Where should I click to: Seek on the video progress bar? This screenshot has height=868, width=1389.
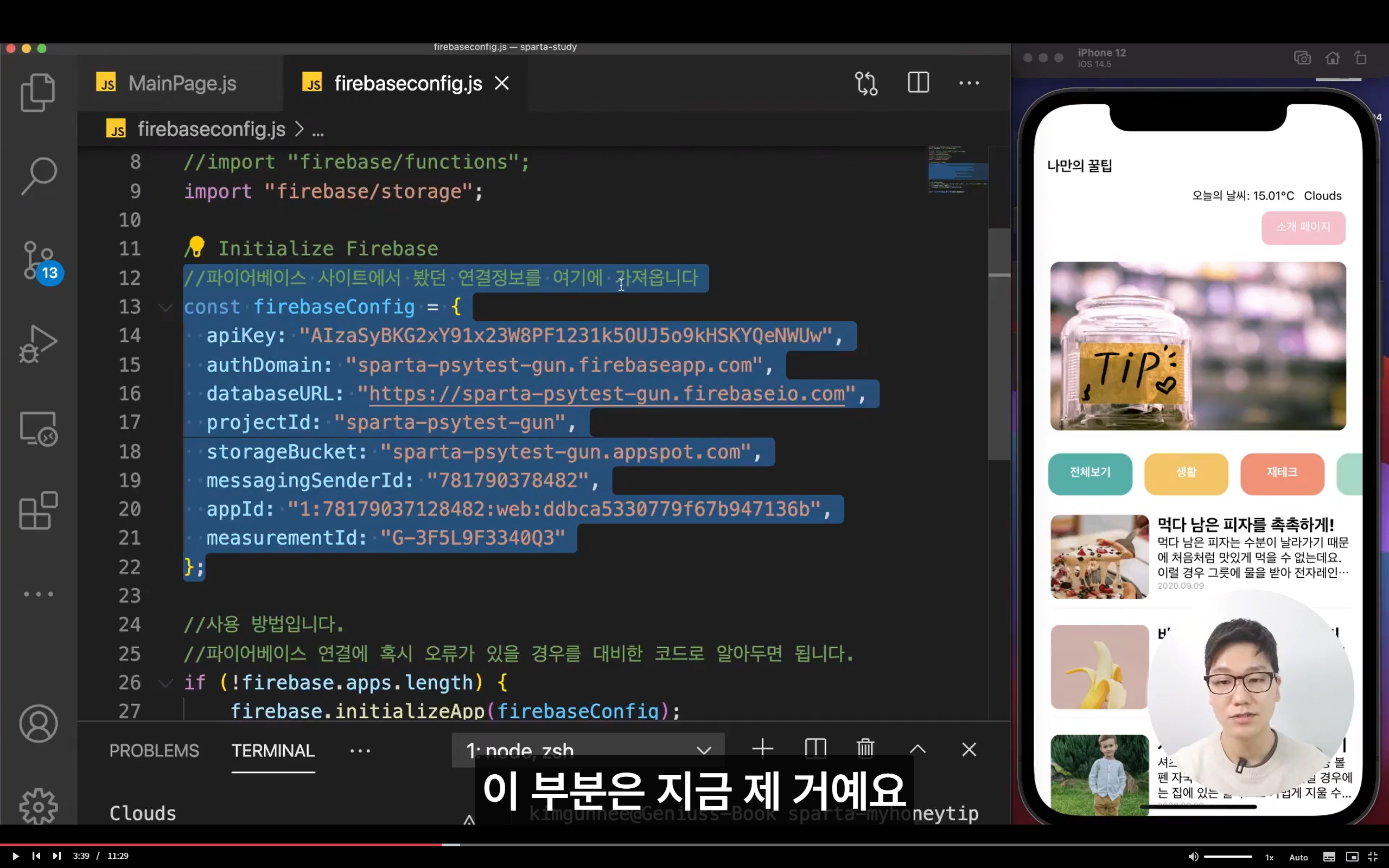[694, 845]
